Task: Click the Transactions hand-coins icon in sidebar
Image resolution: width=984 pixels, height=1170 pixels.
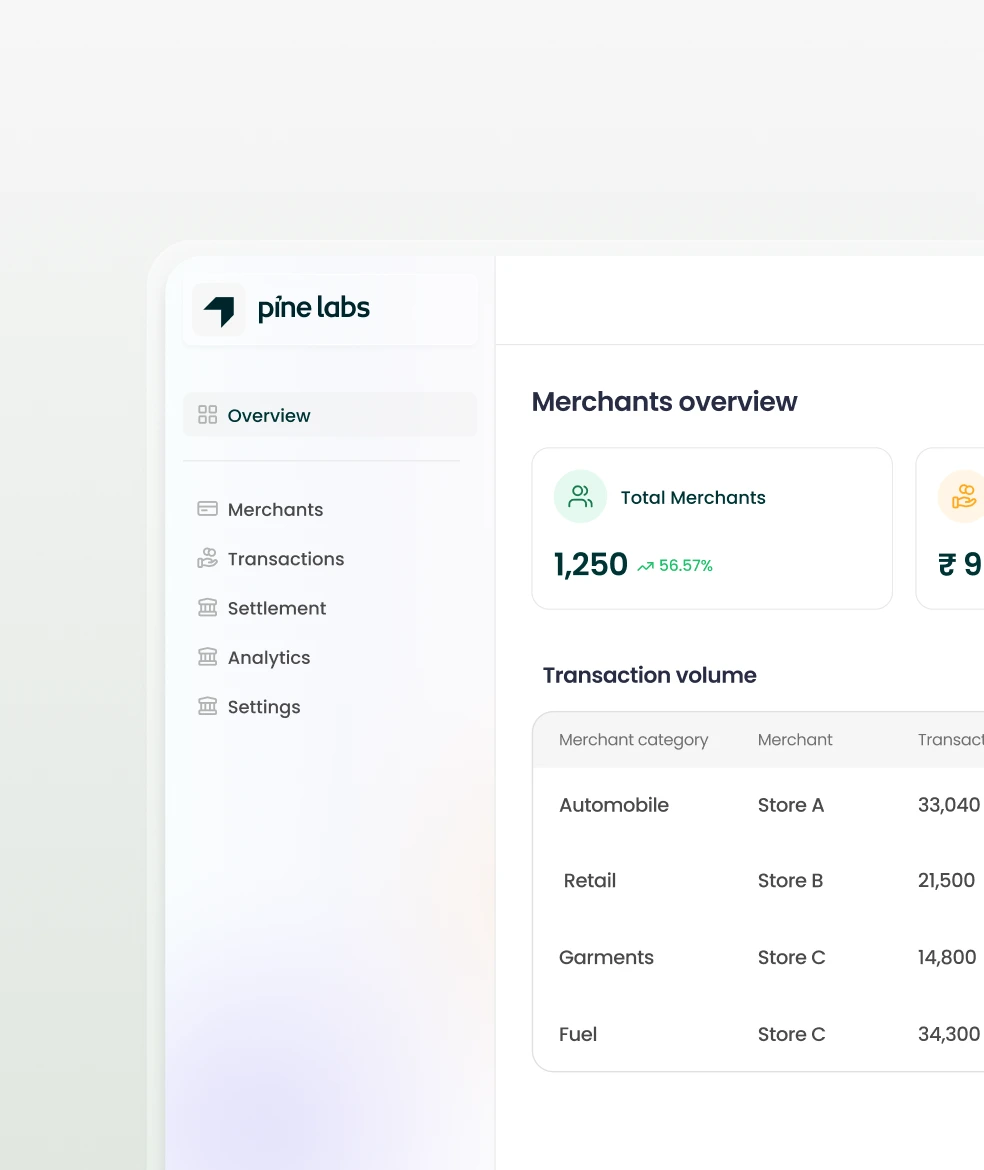Action: click(207, 558)
